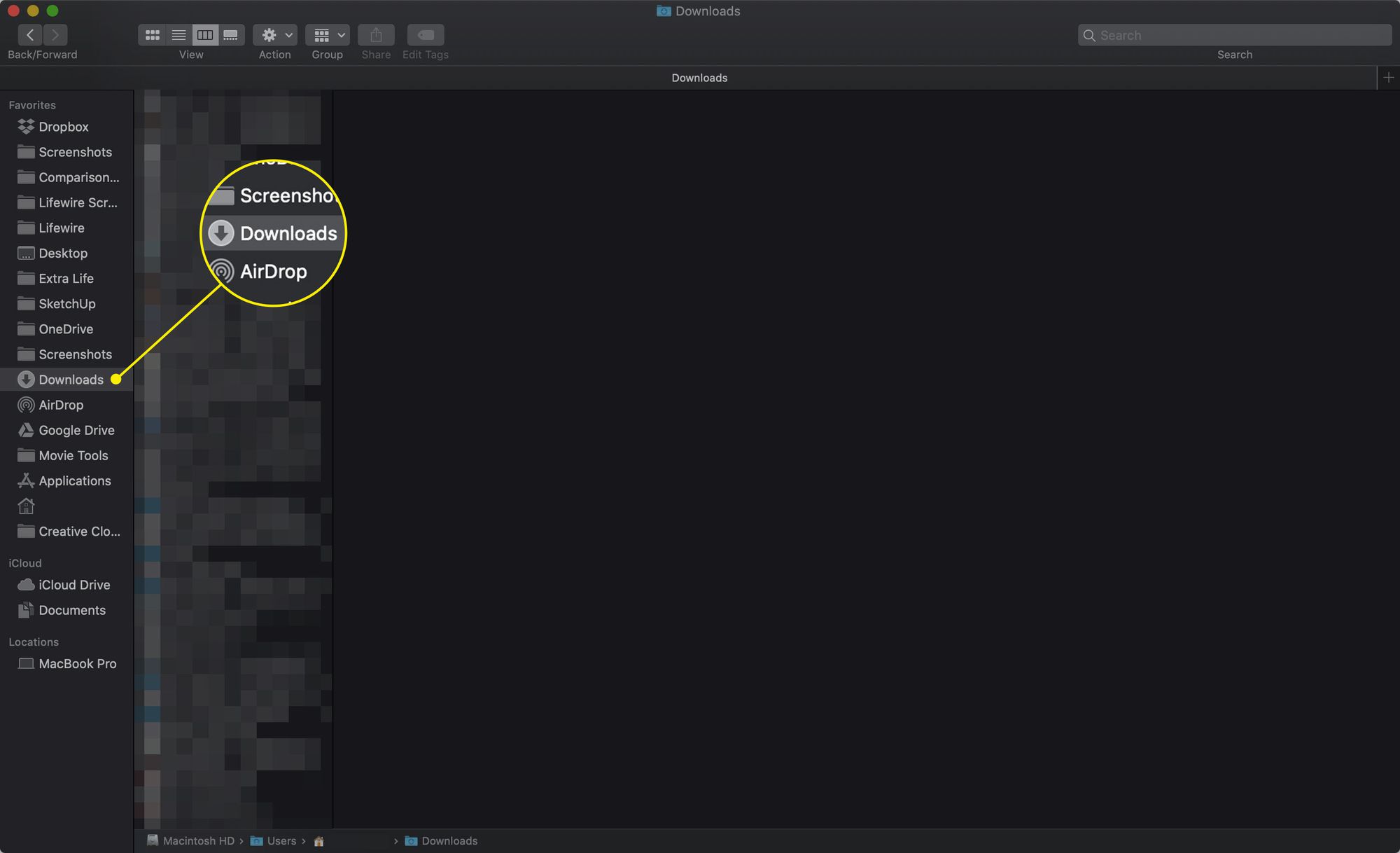The width and height of the screenshot is (1400, 853).
Task: Select the Edit Tags icon
Action: tap(426, 34)
